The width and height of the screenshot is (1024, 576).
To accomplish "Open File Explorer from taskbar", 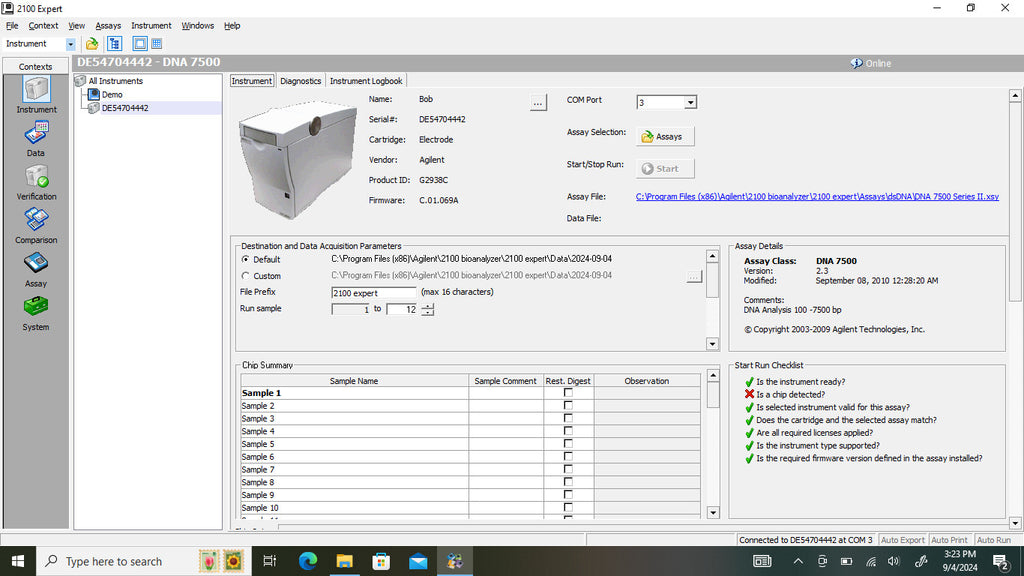I will (344, 561).
